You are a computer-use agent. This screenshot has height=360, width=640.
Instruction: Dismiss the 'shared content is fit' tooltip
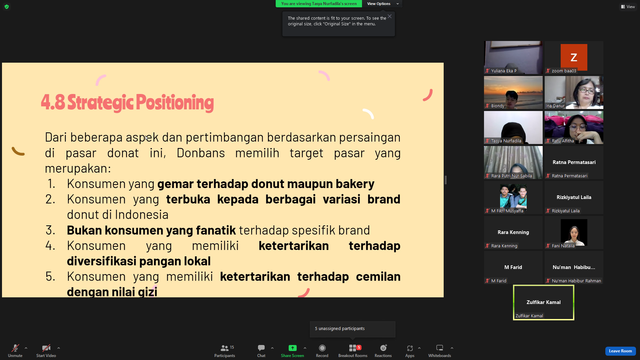tap(390, 16)
